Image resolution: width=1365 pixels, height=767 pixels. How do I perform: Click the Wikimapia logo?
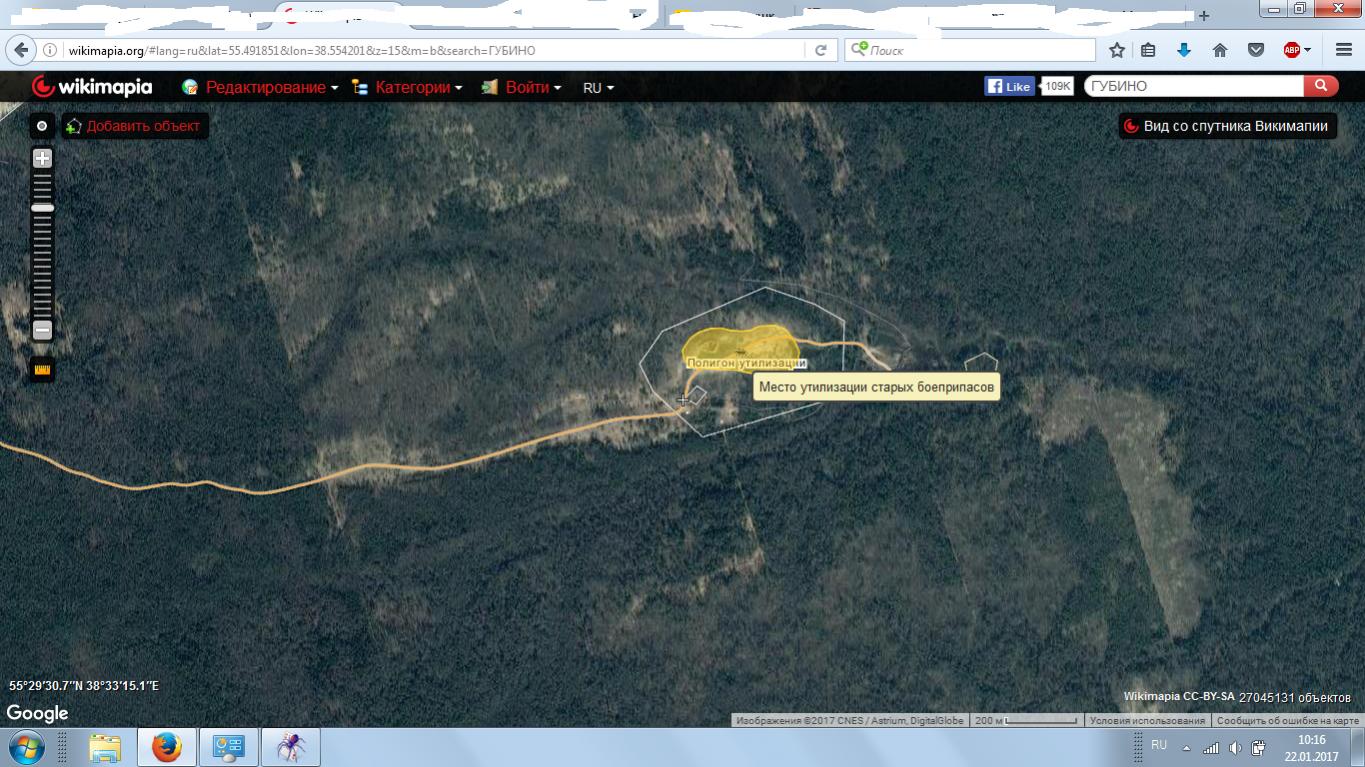click(x=92, y=87)
